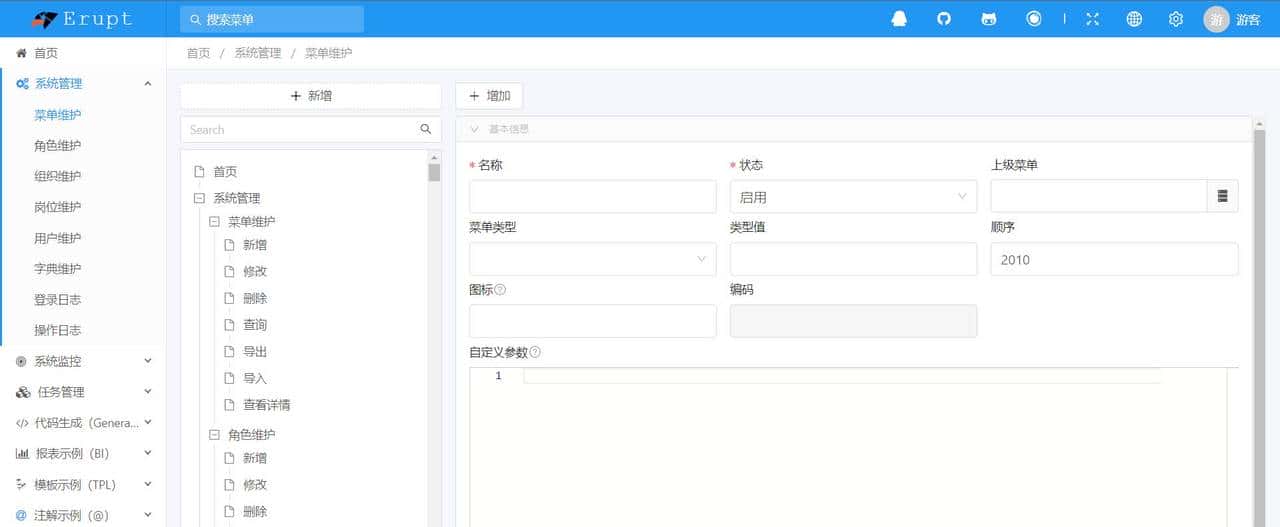Collapse the 基本信息 section
Screen dimensions: 1280x527
pos(475,129)
